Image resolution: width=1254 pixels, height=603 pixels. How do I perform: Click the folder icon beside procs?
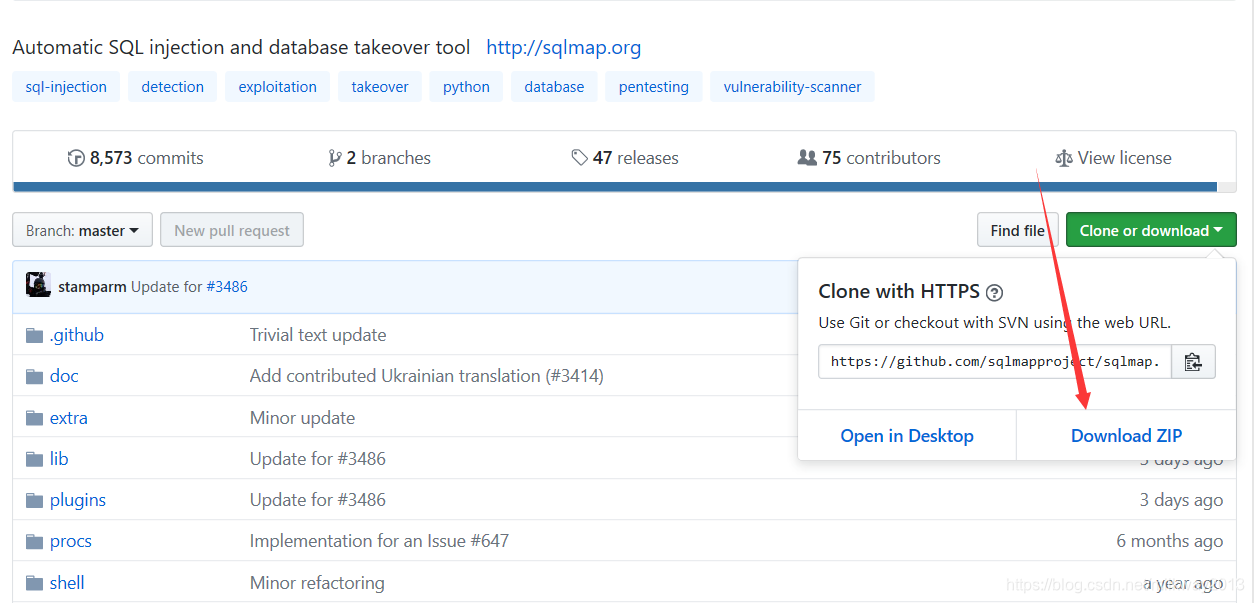(x=35, y=541)
